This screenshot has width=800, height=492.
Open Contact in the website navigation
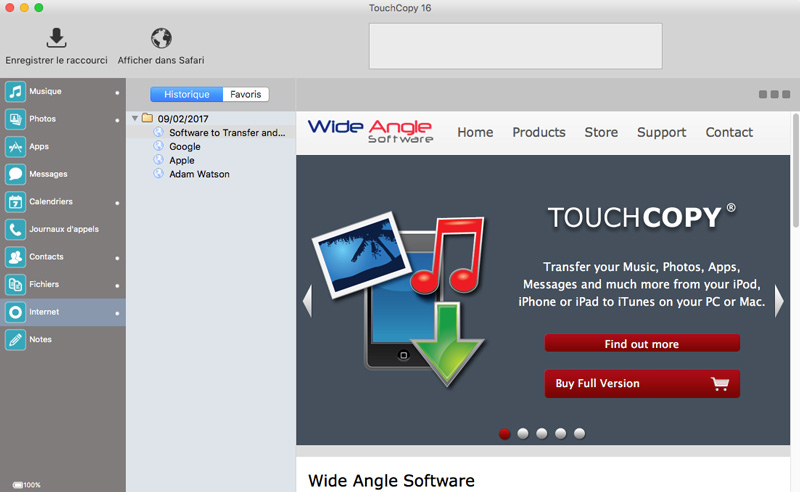tap(729, 132)
